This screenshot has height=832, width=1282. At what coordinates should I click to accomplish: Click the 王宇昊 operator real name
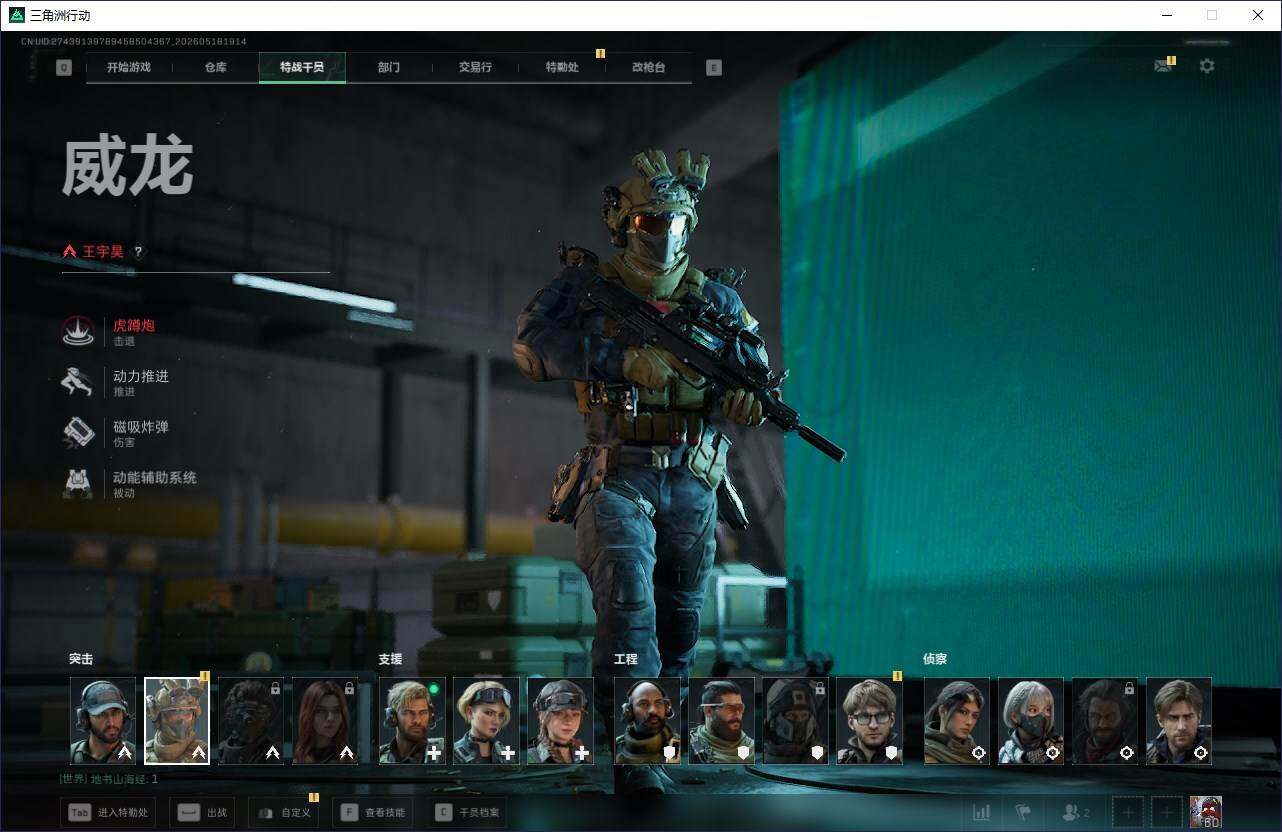coord(103,252)
